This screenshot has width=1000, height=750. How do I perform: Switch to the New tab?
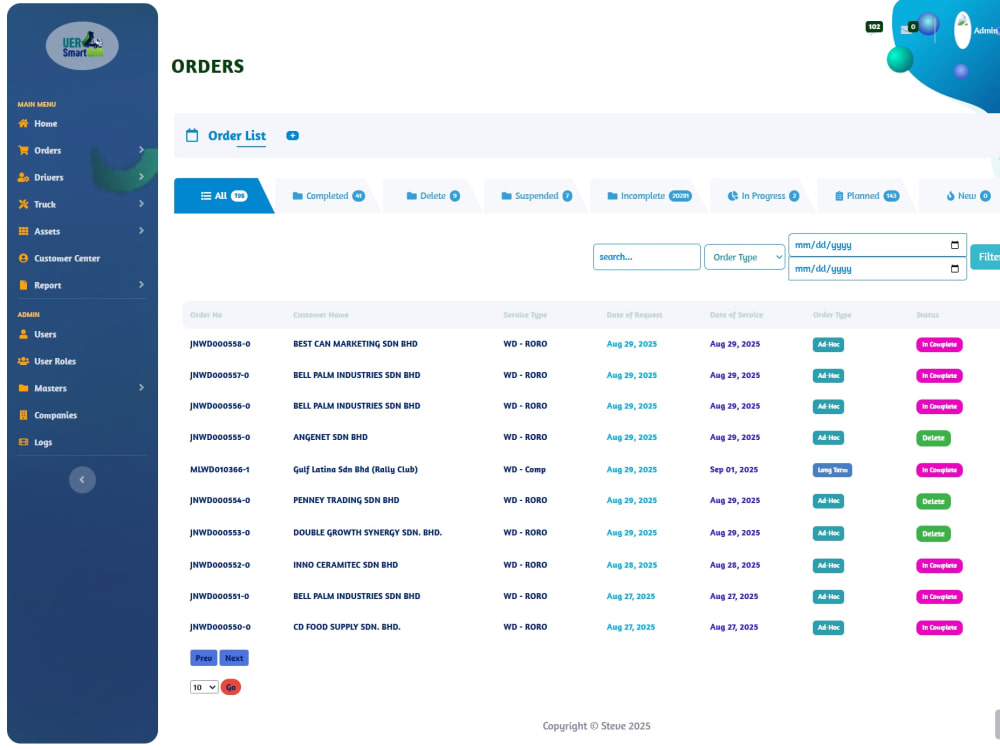[x=967, y=196]
